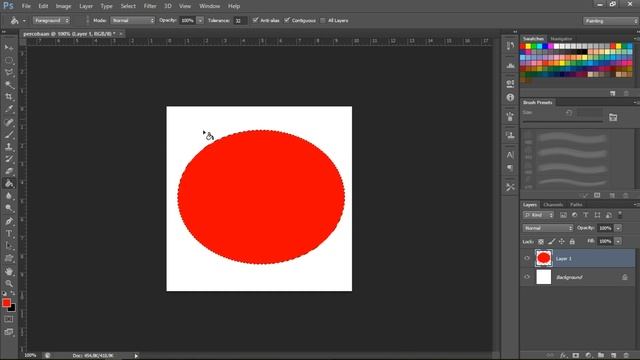Open the tool preset picker arrow
The width and height of the screenshot is (640, 360).
[24, 20]
